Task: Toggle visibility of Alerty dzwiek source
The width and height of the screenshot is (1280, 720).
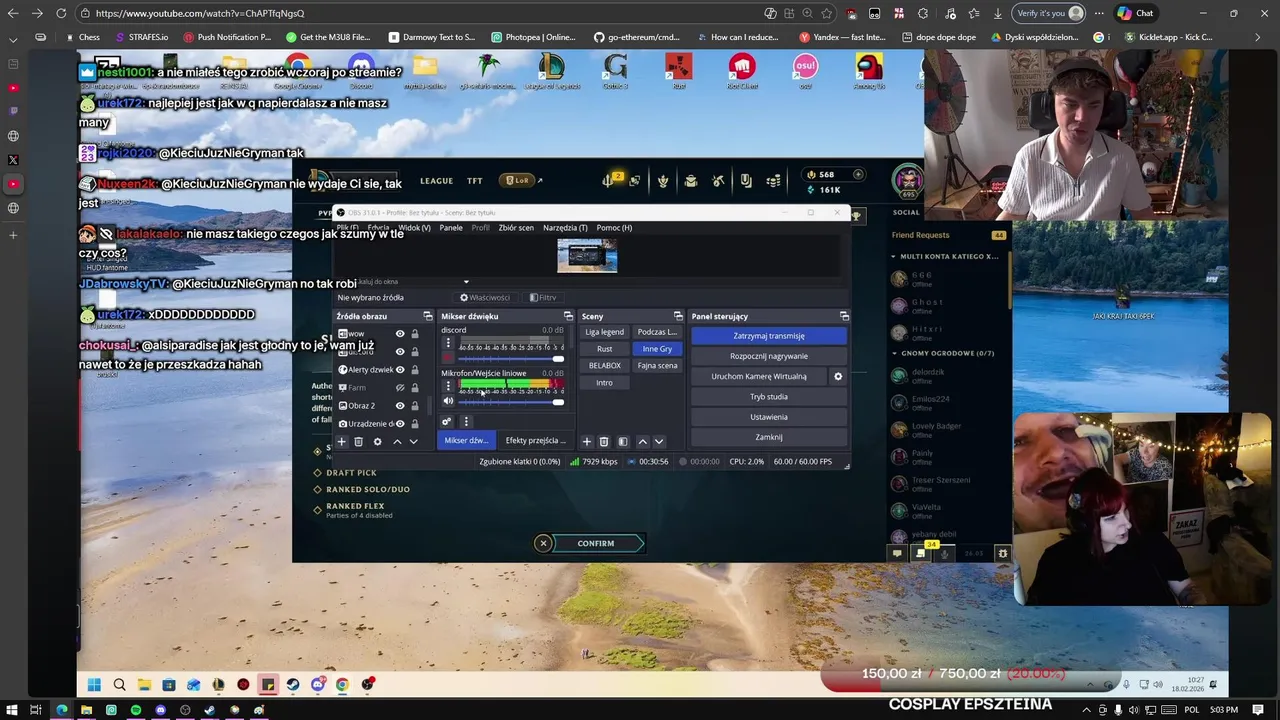Action: tap(400, 370)
